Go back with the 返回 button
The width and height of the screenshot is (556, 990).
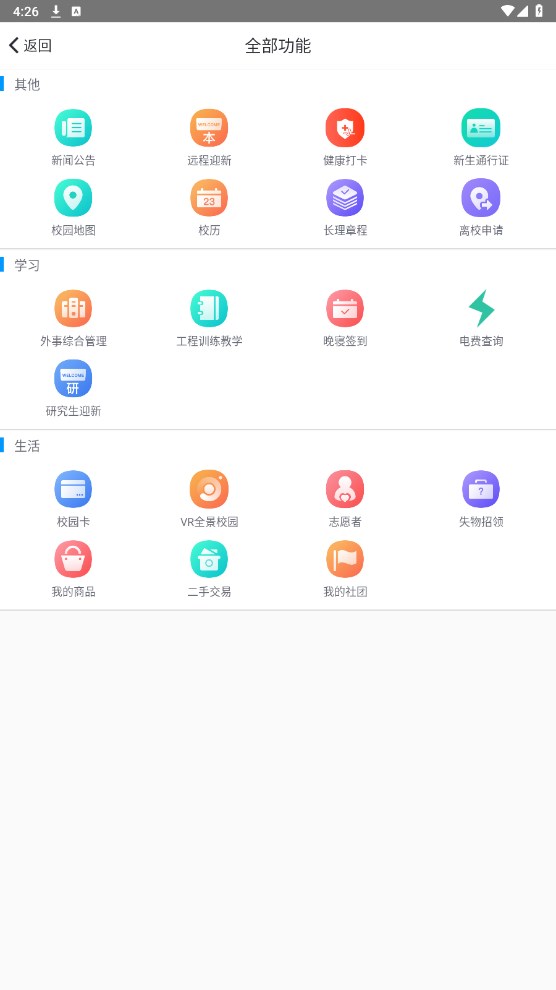tap(30, 45)
